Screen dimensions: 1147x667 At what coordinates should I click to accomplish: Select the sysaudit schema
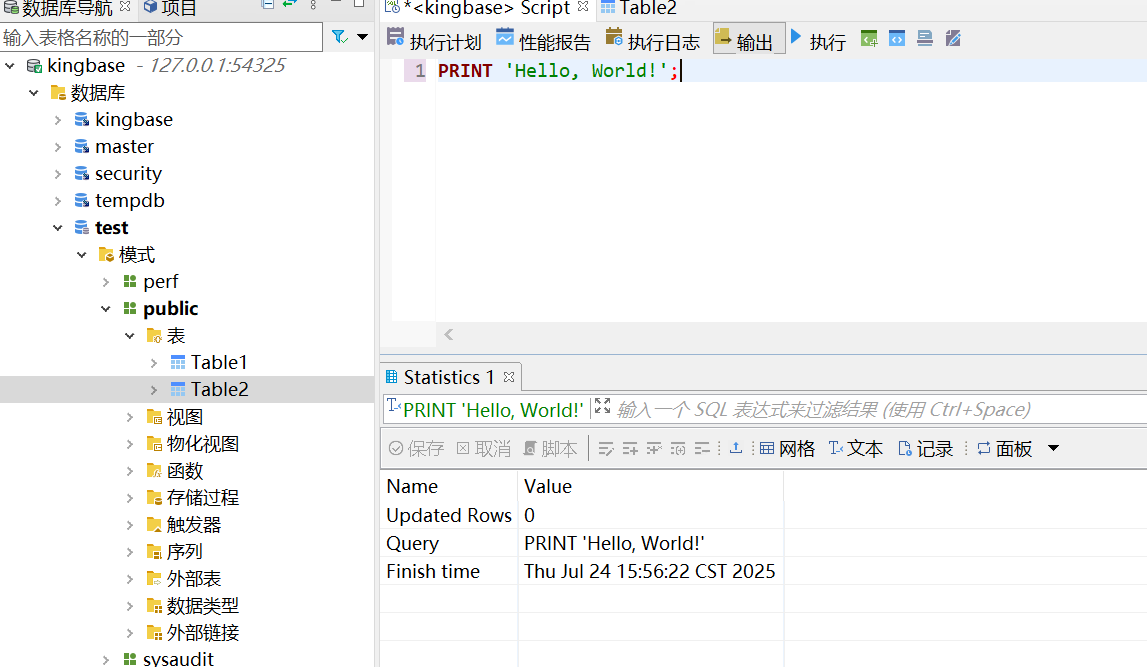tap(178, 659)
